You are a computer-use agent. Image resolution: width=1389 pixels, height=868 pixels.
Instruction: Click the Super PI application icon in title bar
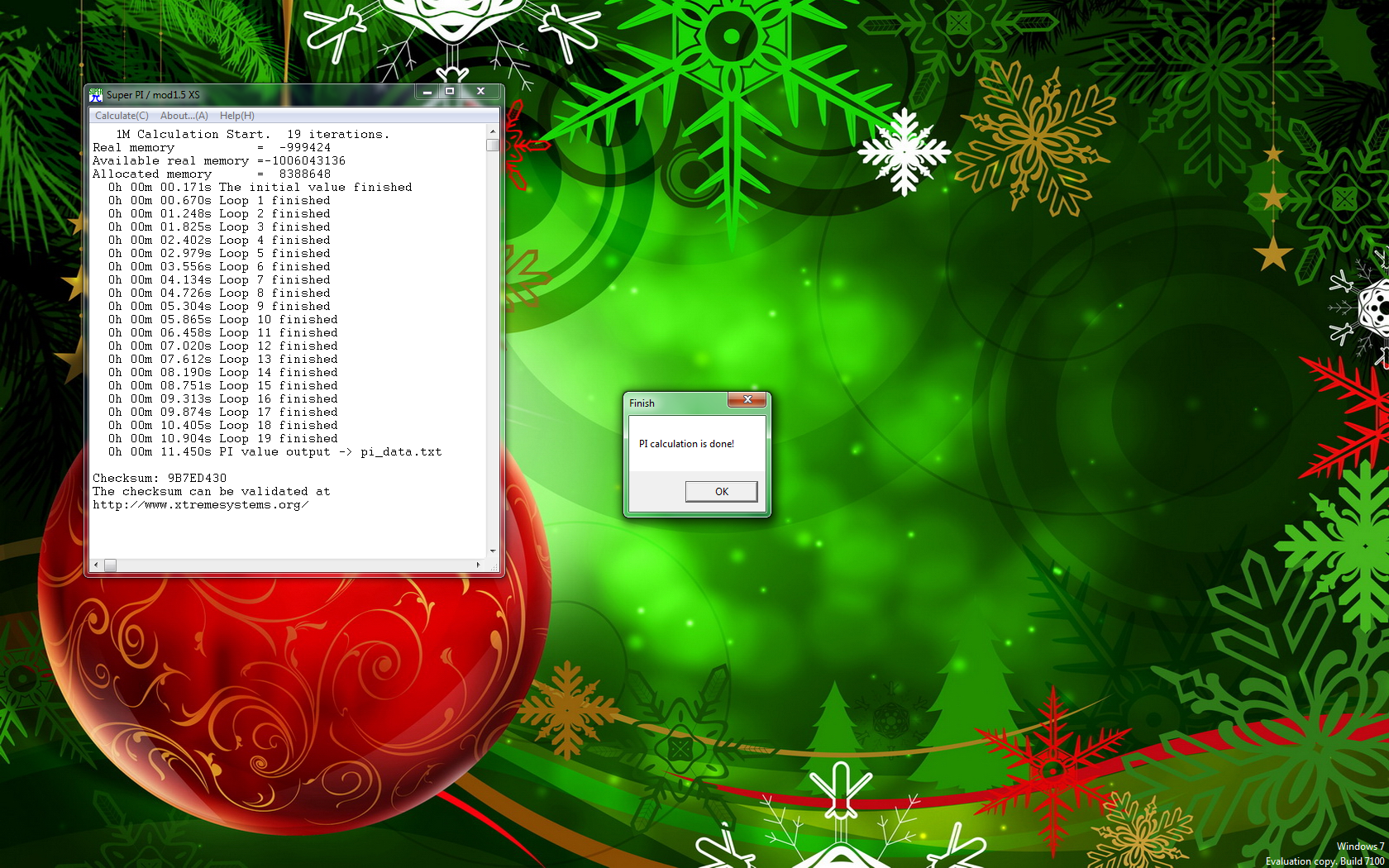96,95
